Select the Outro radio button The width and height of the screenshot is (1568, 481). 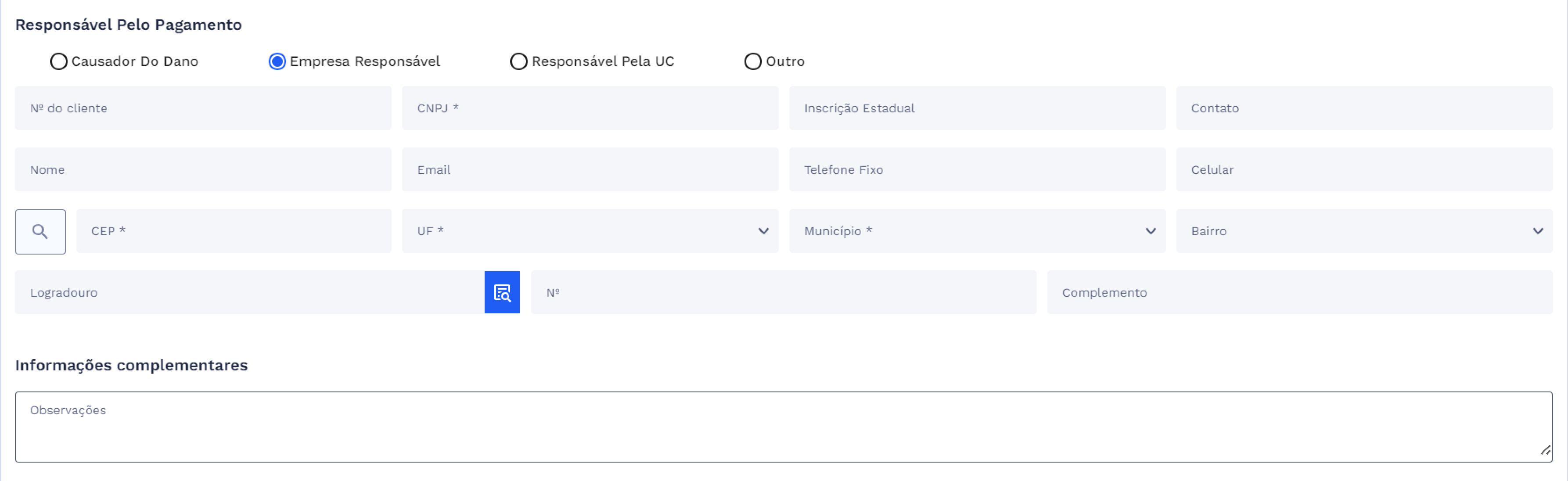point(753,61)
